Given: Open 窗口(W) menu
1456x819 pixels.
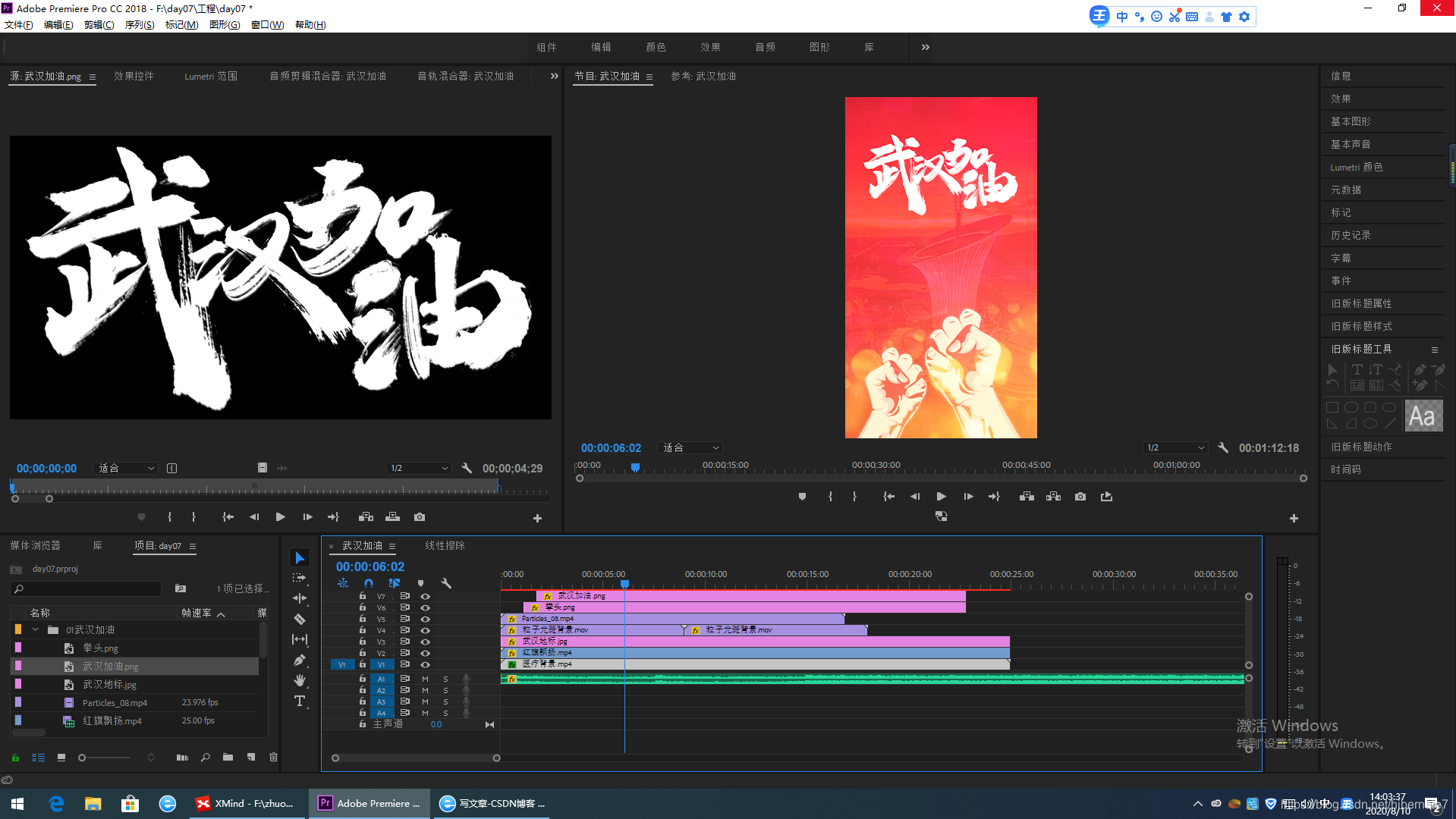Looking at the screenshot, I should (x=267, y=25).
